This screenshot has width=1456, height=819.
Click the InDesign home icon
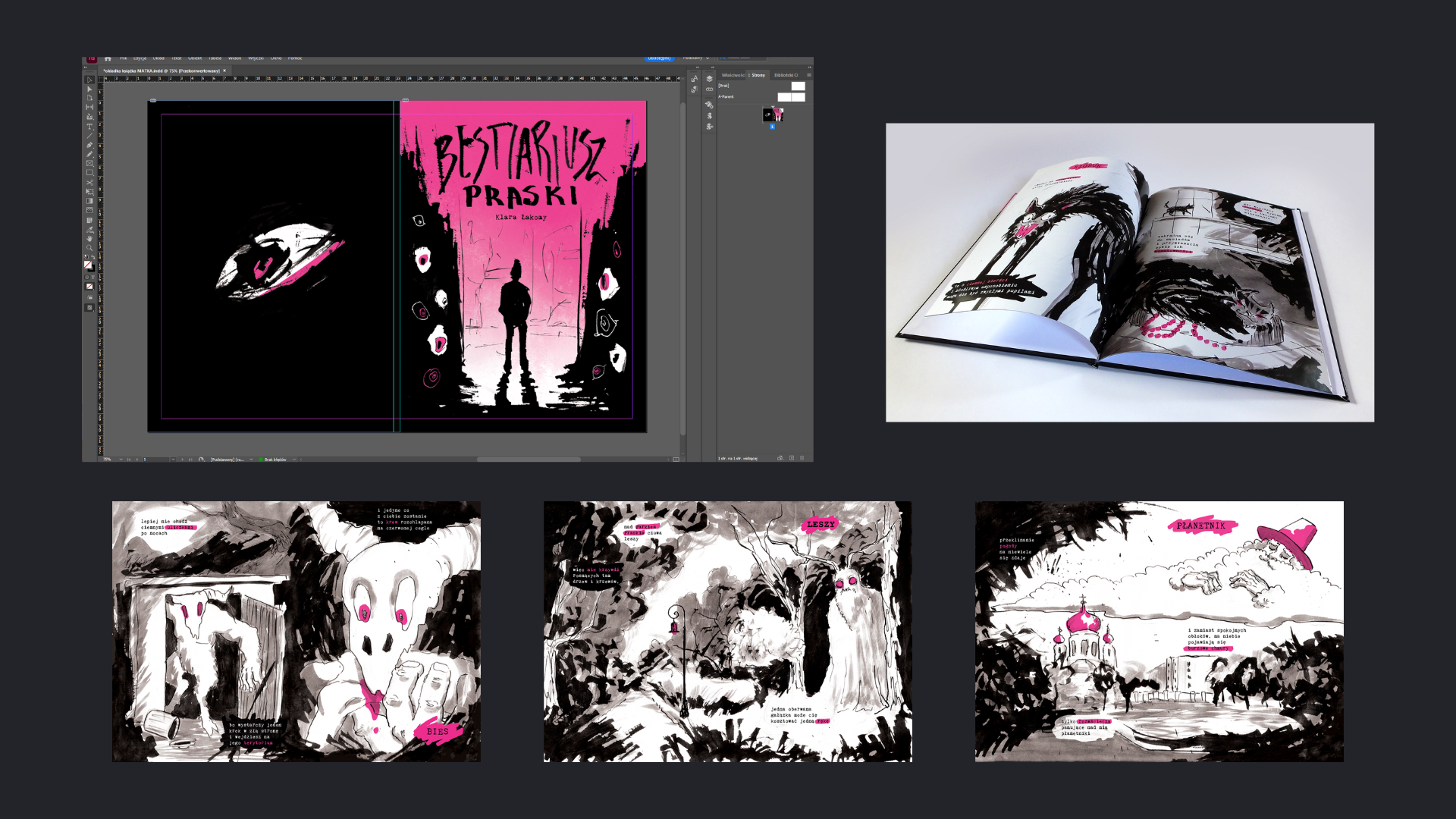[108, 58]
